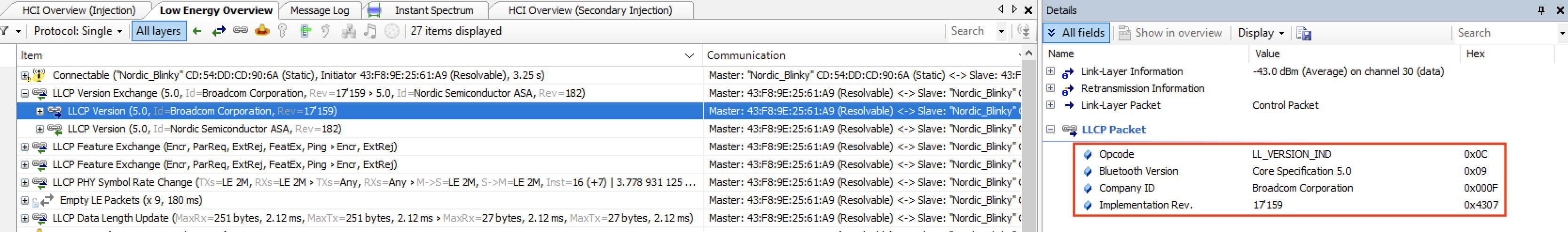
Task: Click the Show in overview button
Action: [x=1170, y=33]
